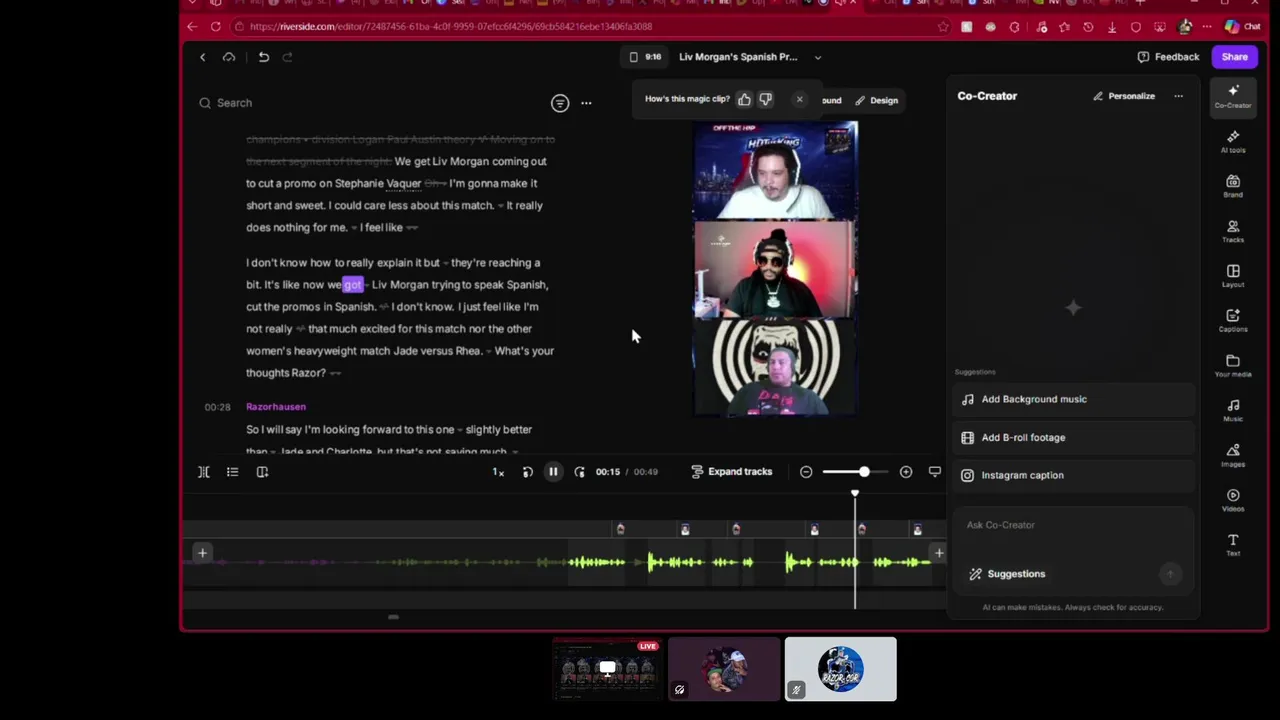Open the Co-Creator sidebar tool
1280x720 pixels.
1233,96
